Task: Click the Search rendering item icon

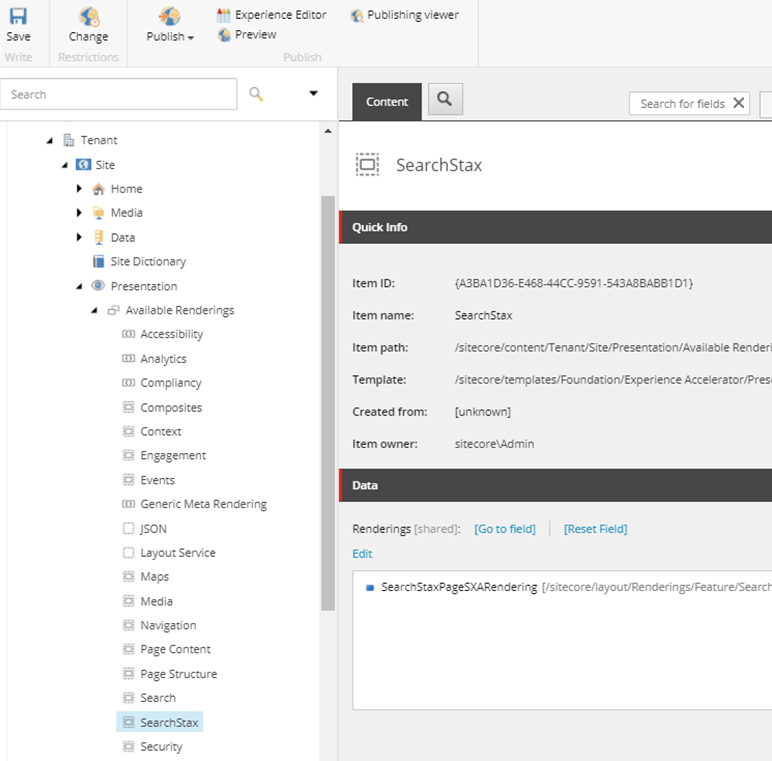Action: (x=129, y=698)
